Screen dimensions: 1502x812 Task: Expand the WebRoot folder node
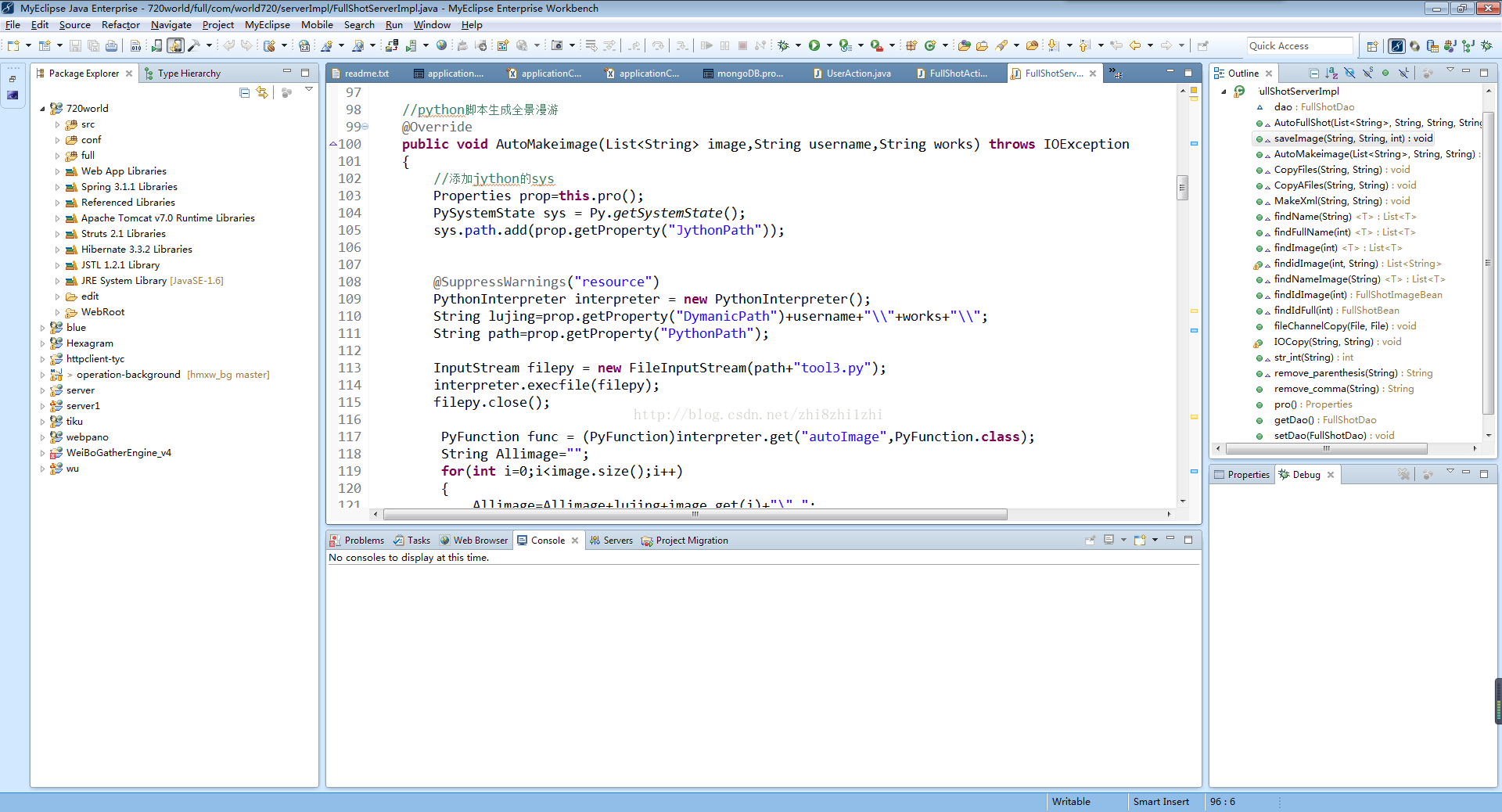57,312
